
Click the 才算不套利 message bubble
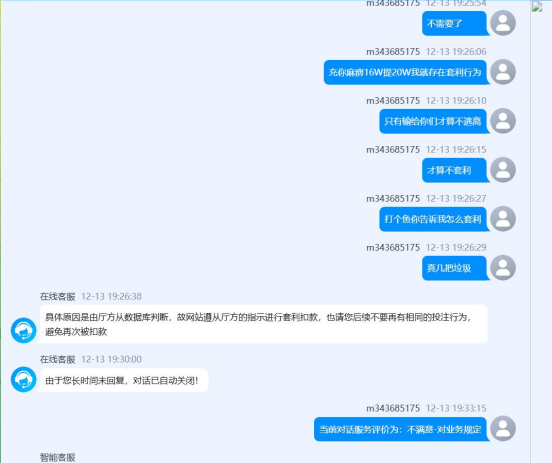point(454,170)
